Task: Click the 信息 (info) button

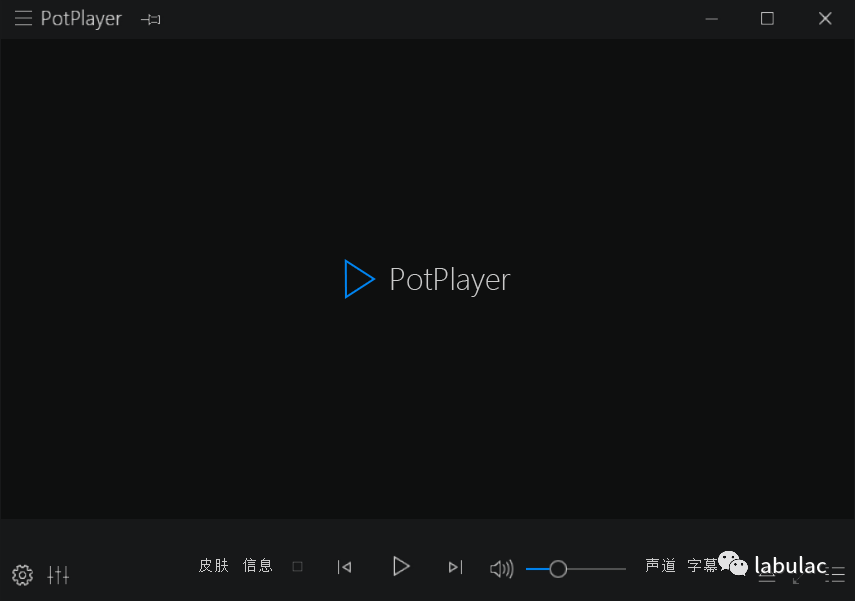Action: point(257,566)
